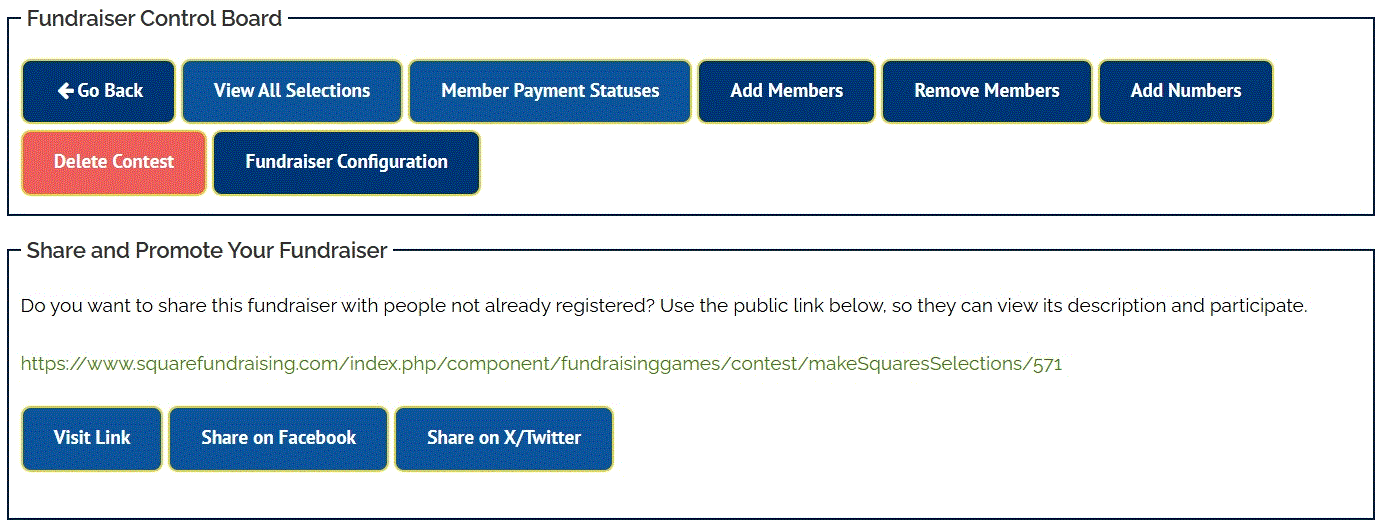Click the red Delete Contest button
The width and height of the screenshot is (1381, 528).
pyautogui.click(x=114, y=162)
